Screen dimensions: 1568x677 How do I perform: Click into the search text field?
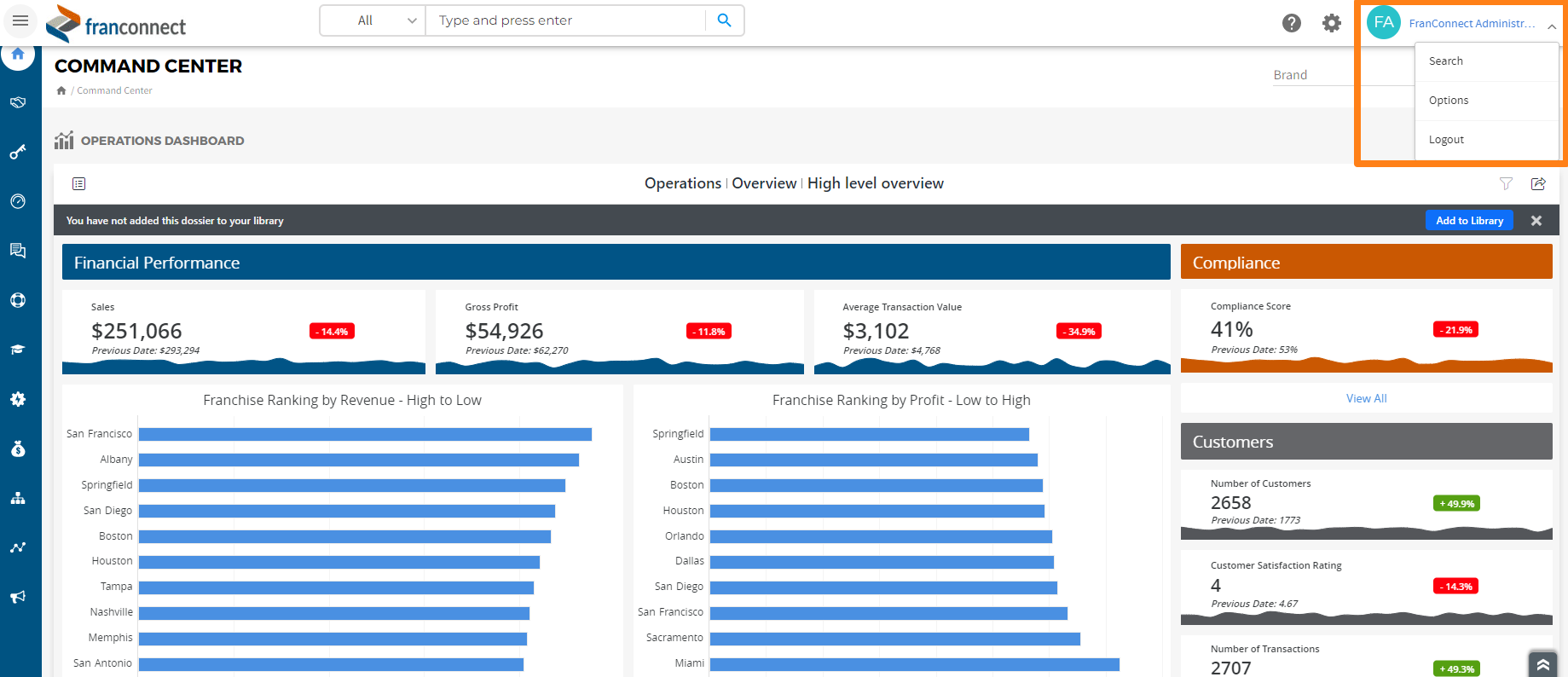pos(565,20)
